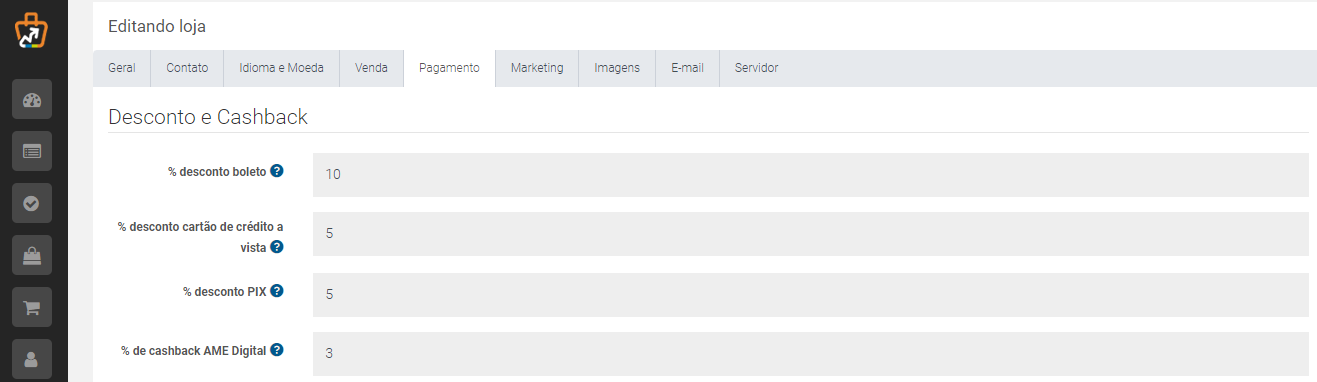This screenshot has width=1317, height=382.
Task: Switch to the Marketing tab
Action: coord(537,68)
